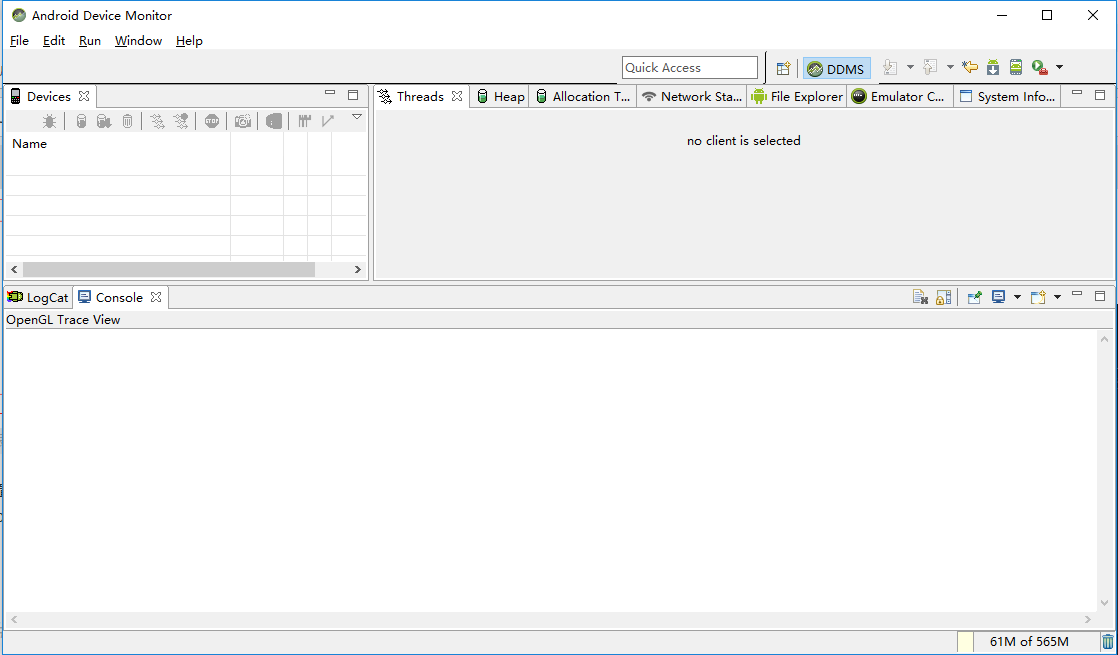1118x655 pixels.
Task: Maximize the Threads panel group
Action: coord(1100,94)
